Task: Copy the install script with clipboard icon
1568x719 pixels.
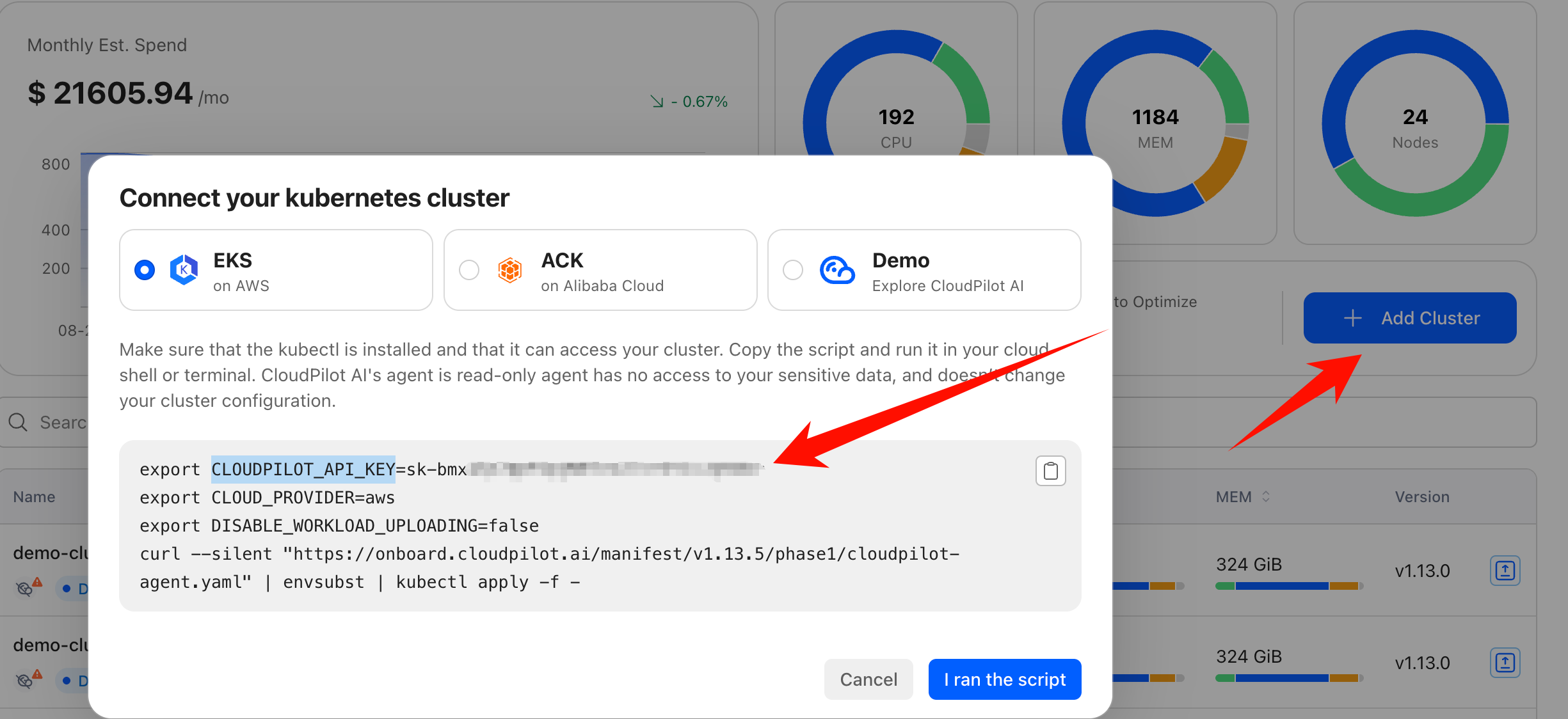Action: [1050, 471]
